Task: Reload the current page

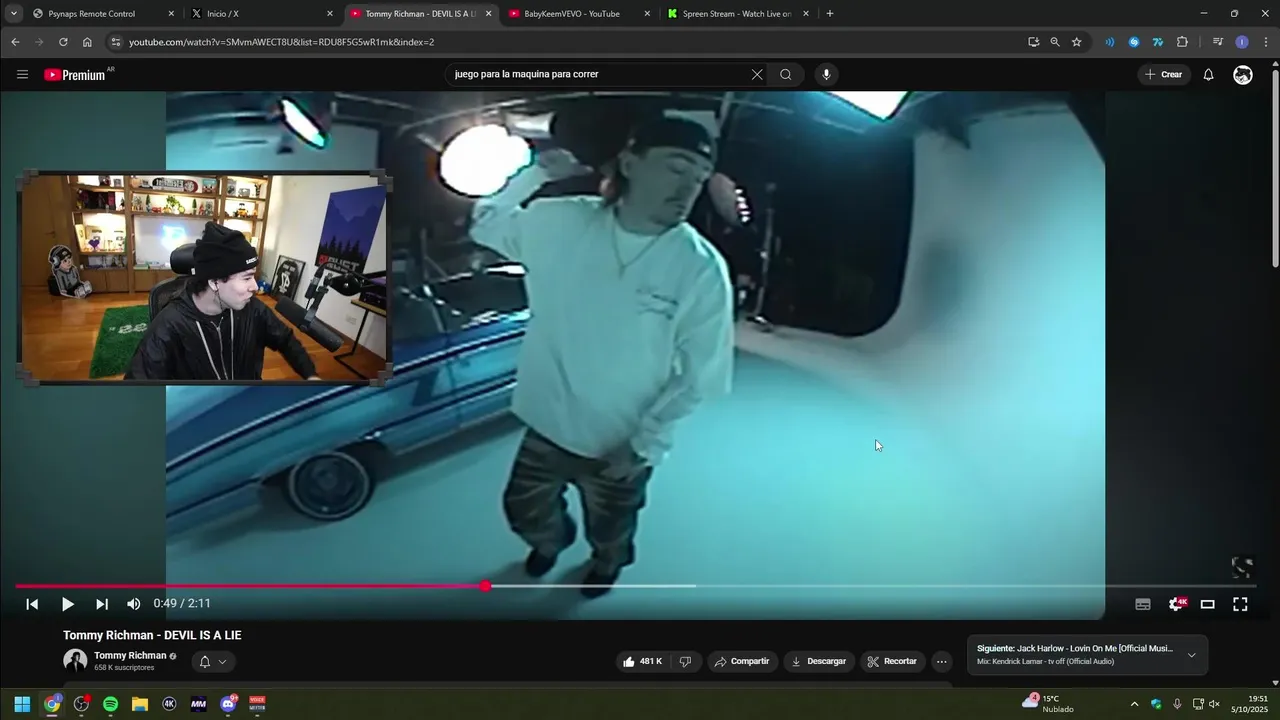Action: tap(63, 42)
